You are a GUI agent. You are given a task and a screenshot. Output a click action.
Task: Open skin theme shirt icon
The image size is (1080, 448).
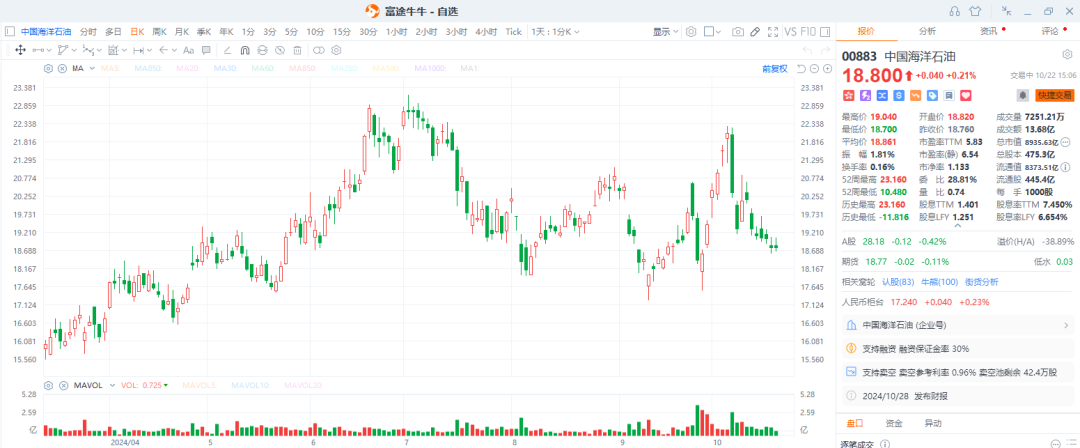975,10
